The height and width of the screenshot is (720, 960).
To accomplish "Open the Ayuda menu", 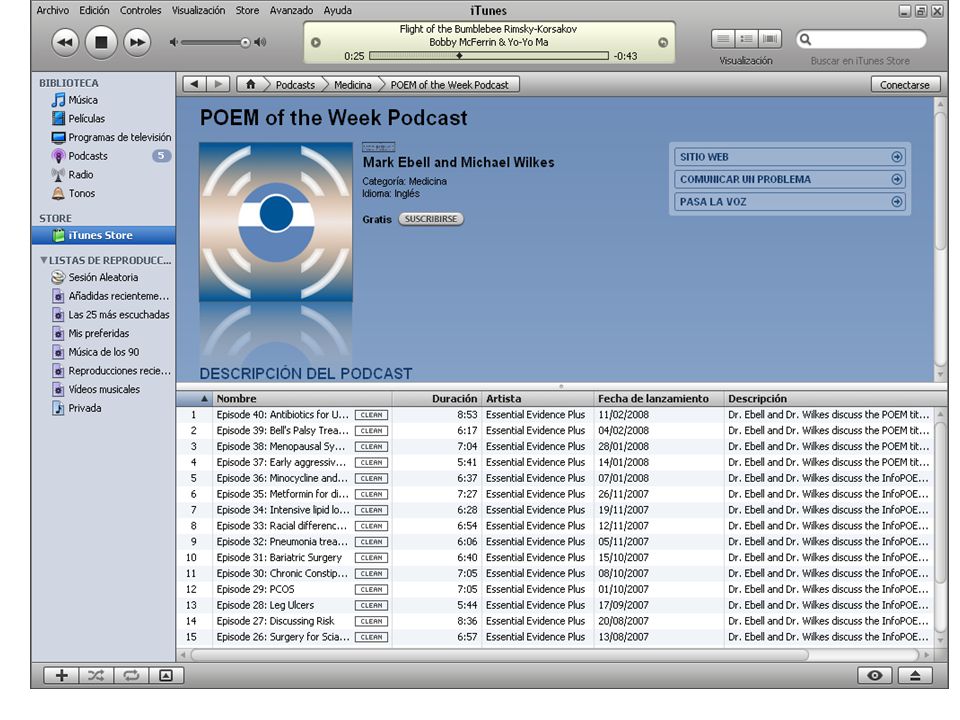I will tap(337, 10).
